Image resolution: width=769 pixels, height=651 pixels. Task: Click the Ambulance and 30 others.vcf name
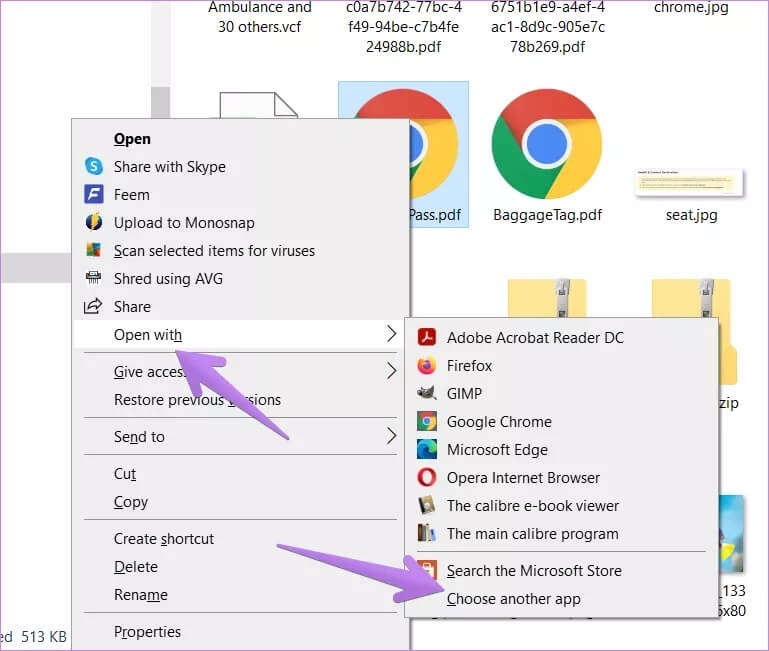259,17
